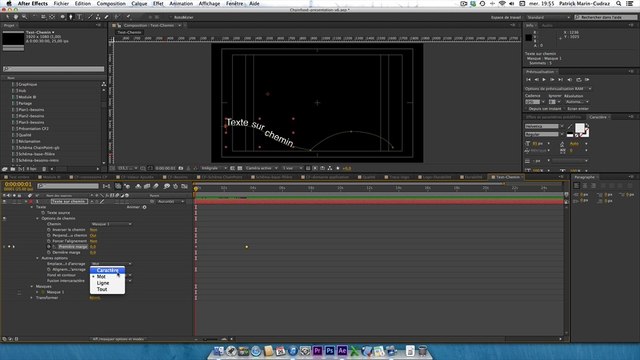Click the play button in preview panel
The image size is (640, 360).
pos(544,80)
